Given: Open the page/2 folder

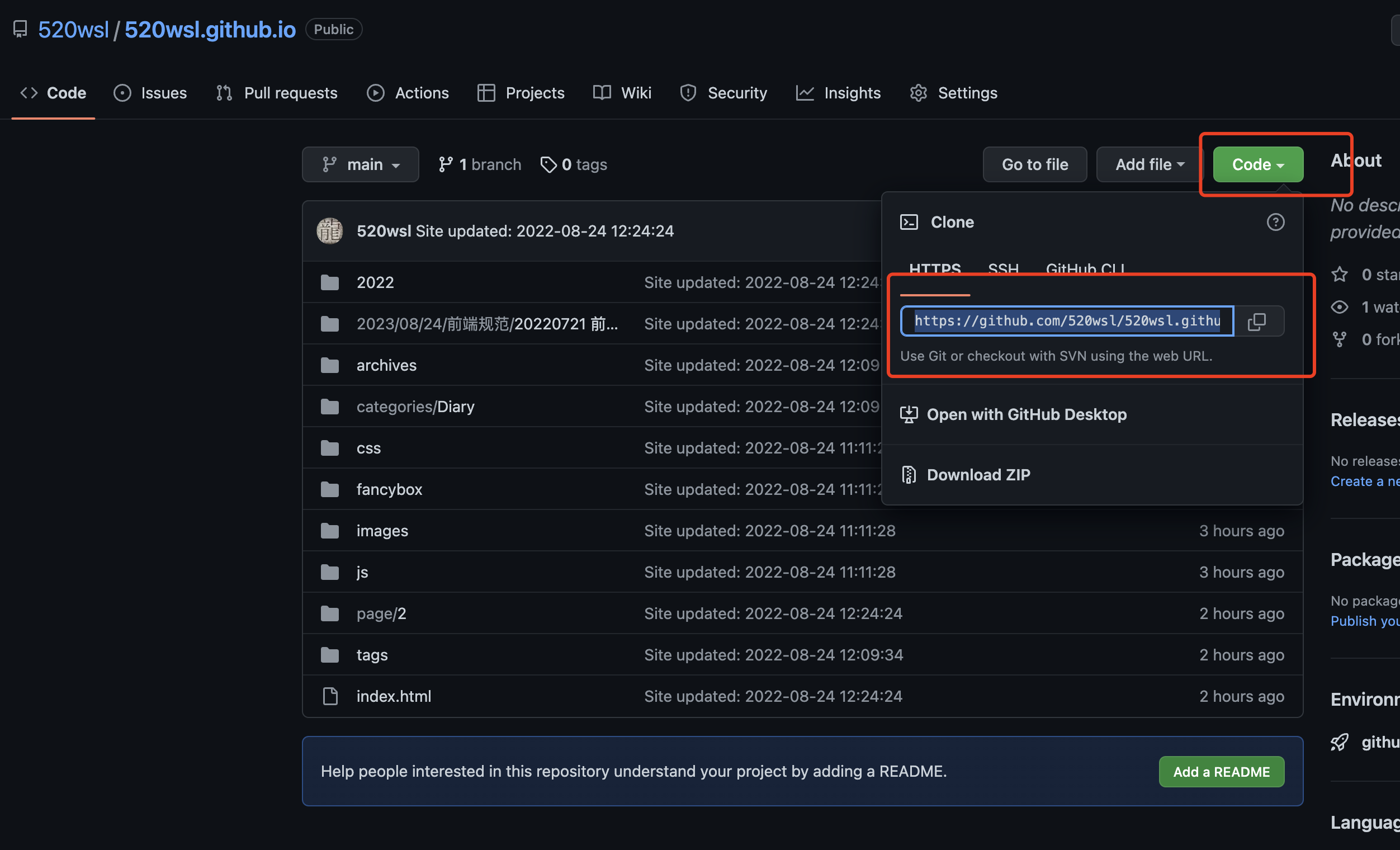Looking at the screenshot, I should pos(381,613).
